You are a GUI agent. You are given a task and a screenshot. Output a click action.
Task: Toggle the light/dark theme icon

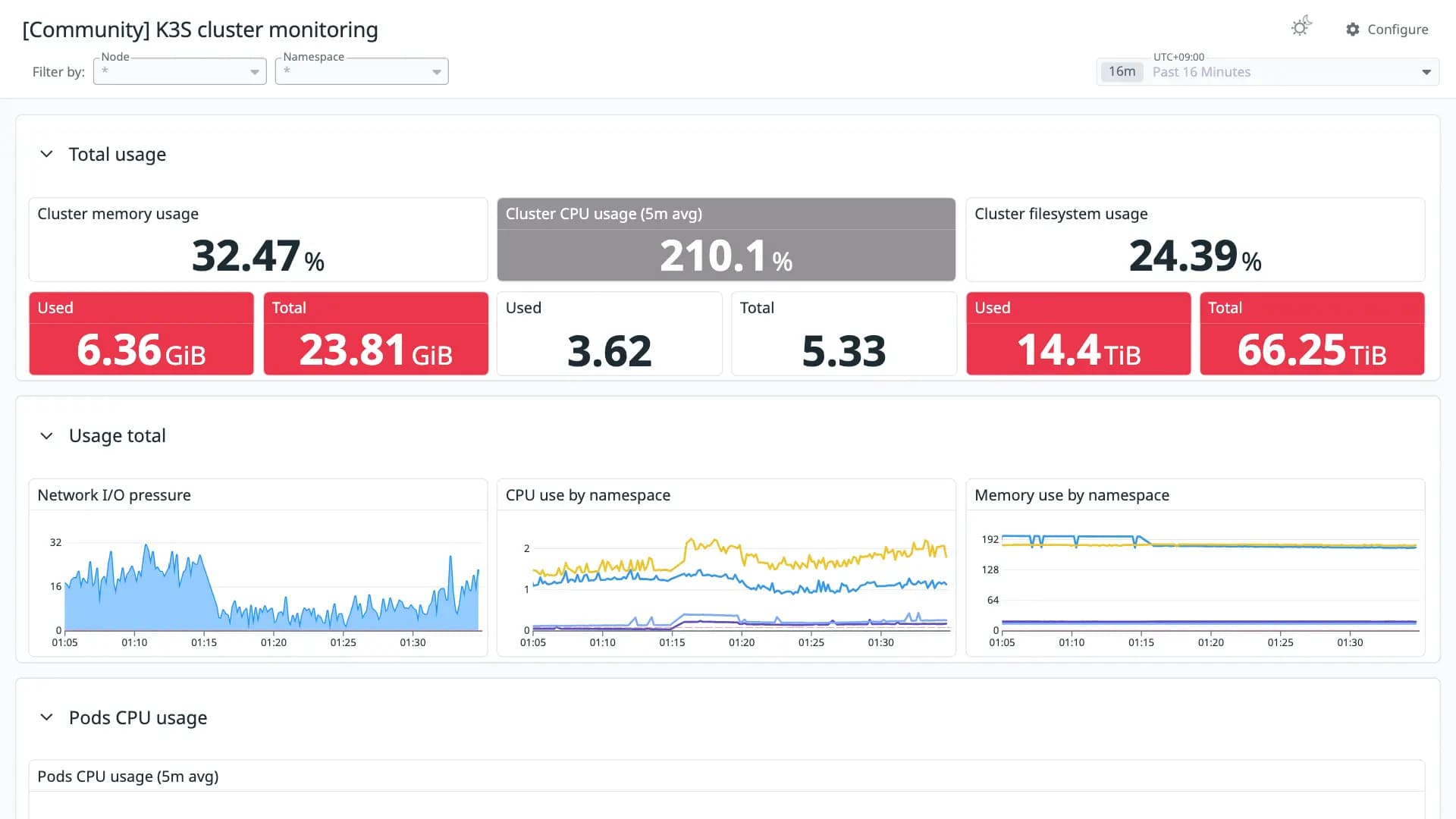tap(1301, 27)
